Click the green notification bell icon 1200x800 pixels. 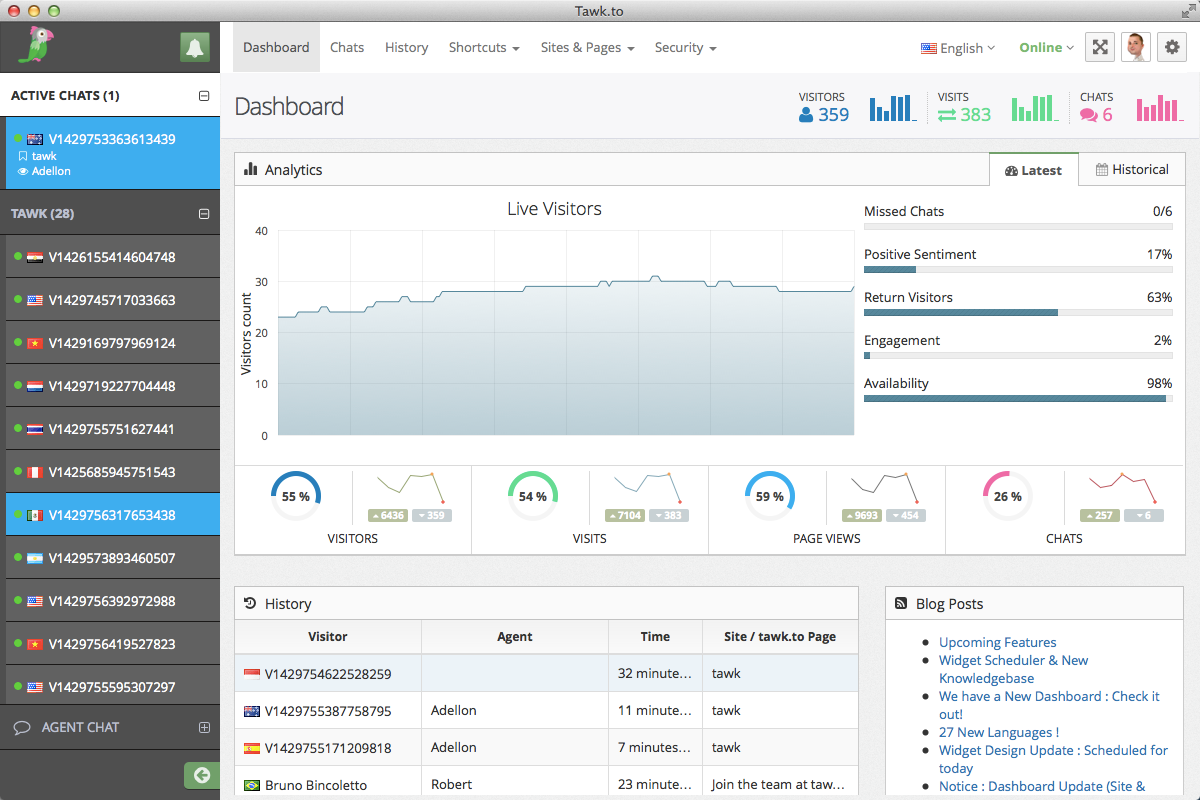click(195, 47)
